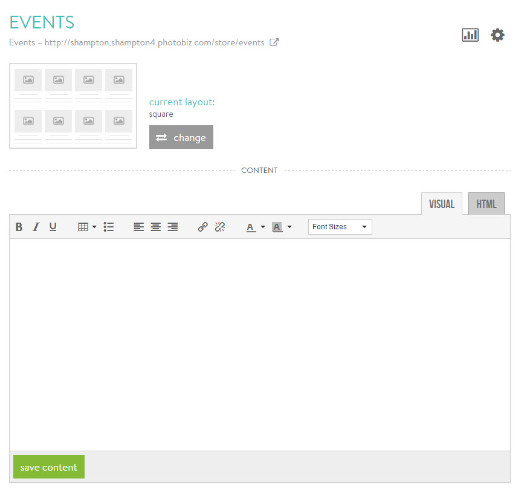
Task: Open the Font Sizes dropdown
Action: pyautogui.click(x=340, y=227)
